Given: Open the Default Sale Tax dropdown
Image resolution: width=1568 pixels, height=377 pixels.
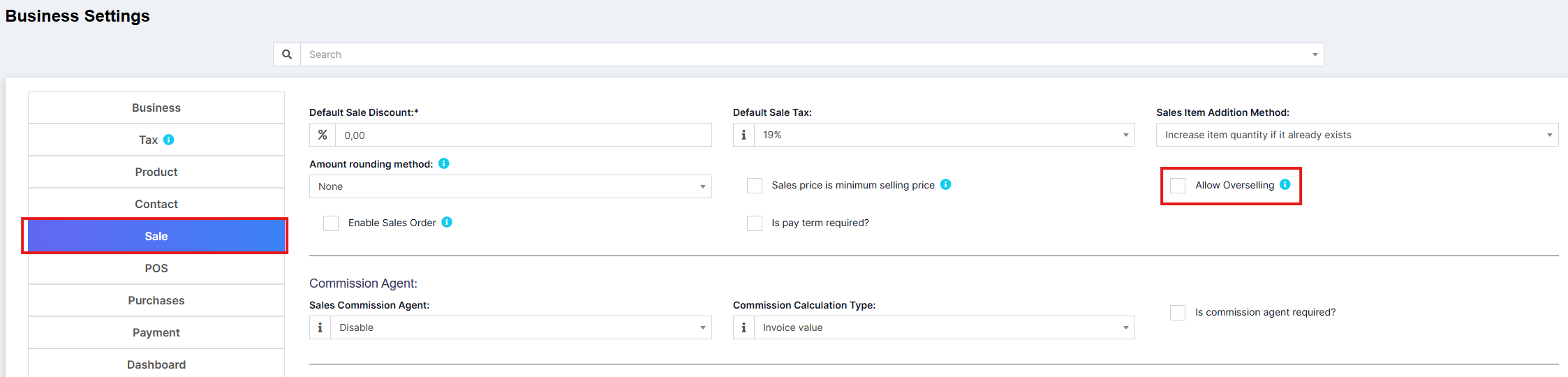Looking at the screenshot, I should click(944, 135).
